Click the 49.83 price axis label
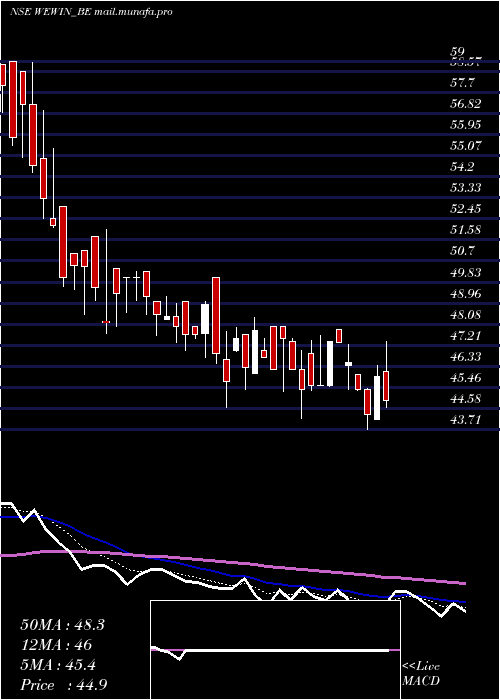500x700 pixels. point(466,272)
